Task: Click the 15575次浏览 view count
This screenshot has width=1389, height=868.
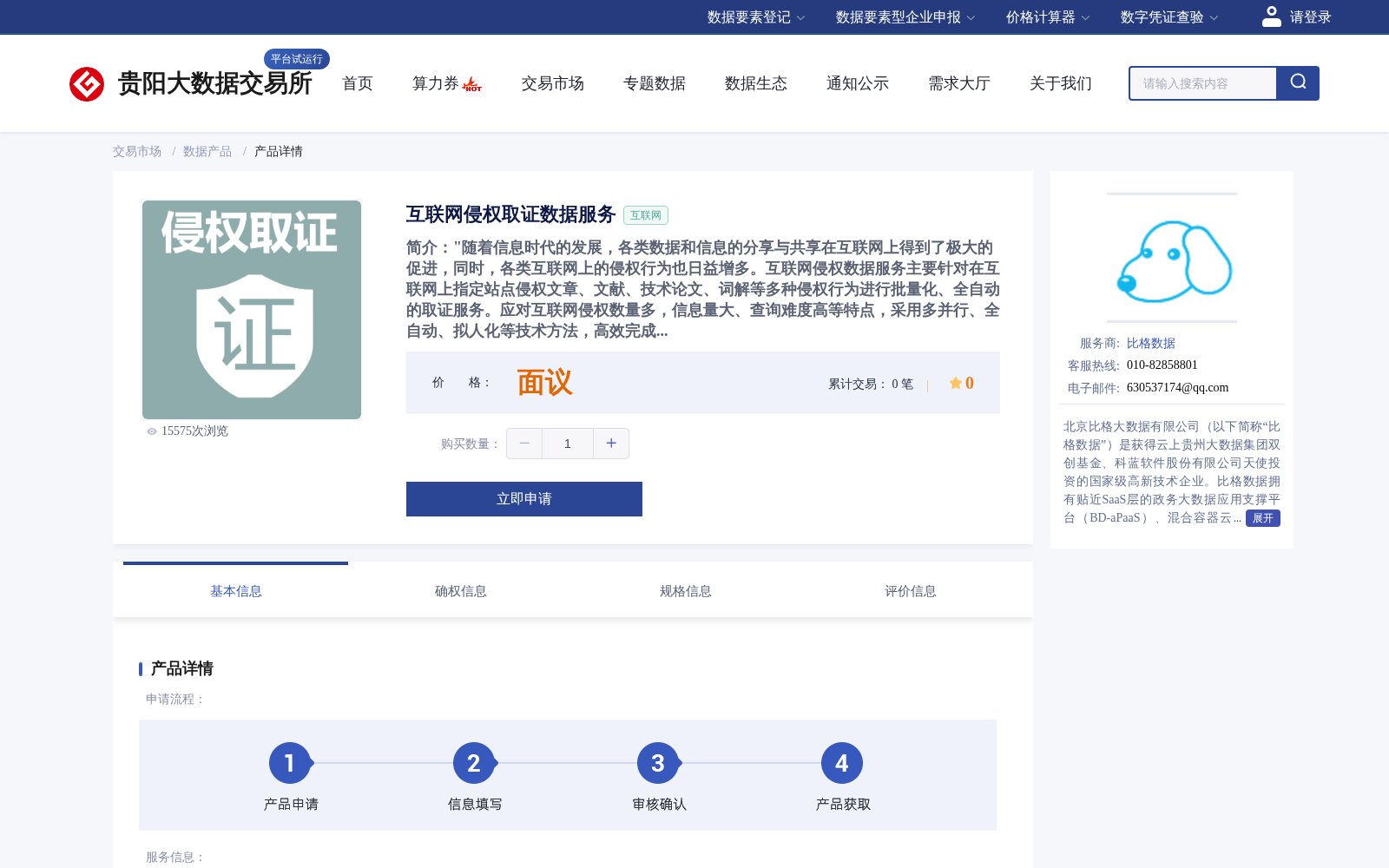Action: coord(194,431)
